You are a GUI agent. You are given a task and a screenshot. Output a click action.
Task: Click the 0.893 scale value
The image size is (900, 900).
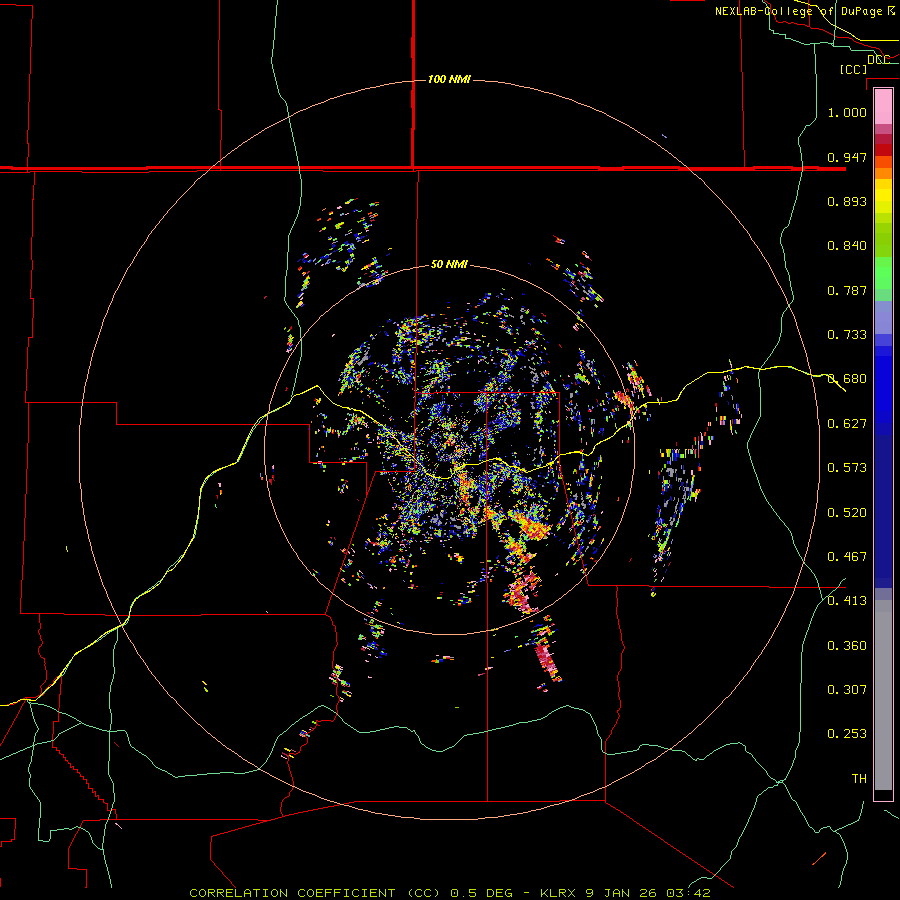click(847, 201)
